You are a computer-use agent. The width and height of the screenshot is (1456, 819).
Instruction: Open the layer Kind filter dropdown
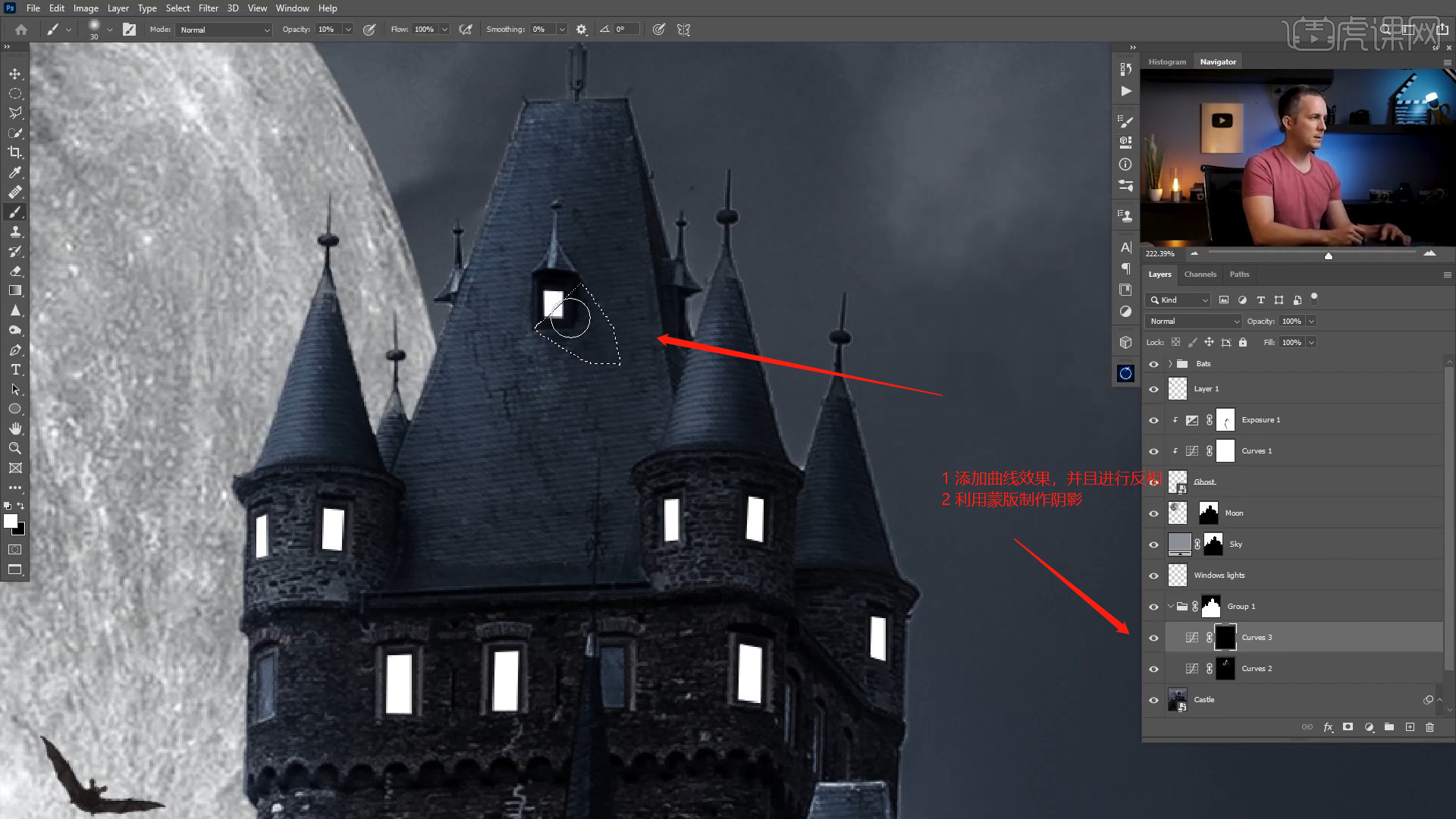tap(1178, 300)
